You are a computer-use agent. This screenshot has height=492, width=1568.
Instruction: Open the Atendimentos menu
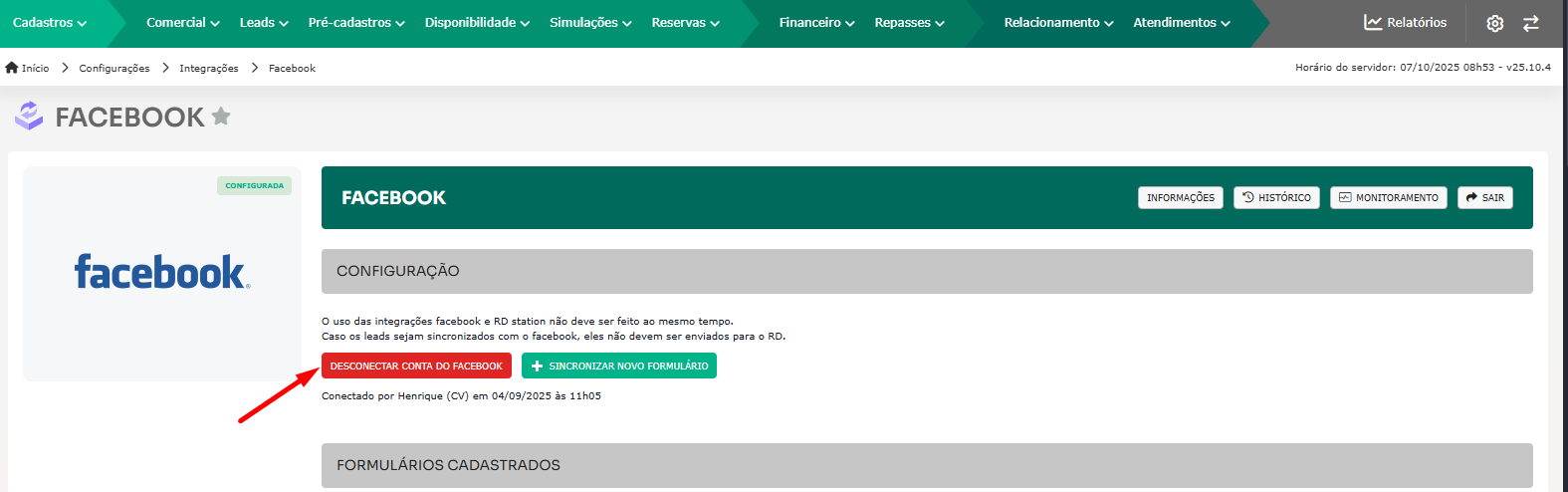[x=1182, y=22]
